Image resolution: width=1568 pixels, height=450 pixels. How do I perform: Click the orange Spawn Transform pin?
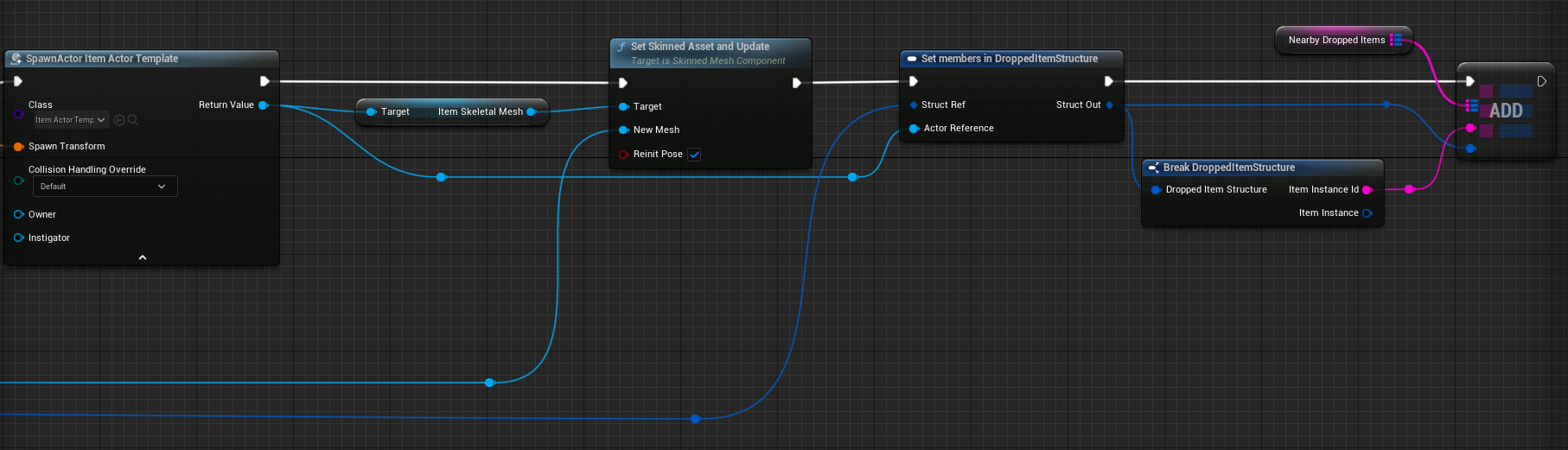pyautogui.click(x=18, y=147)
